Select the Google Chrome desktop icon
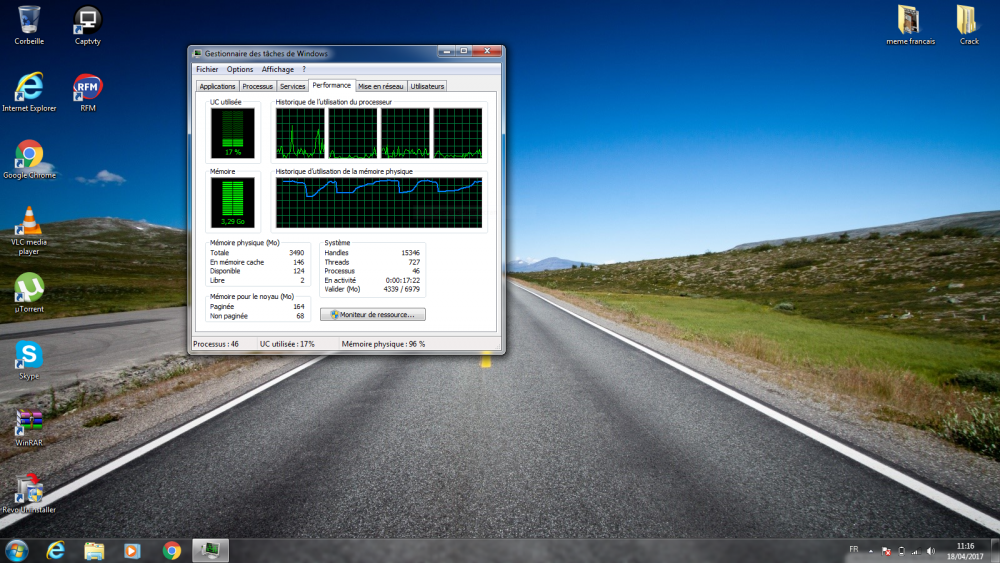This screenshot has height=563, width=1000. (29, 155)
